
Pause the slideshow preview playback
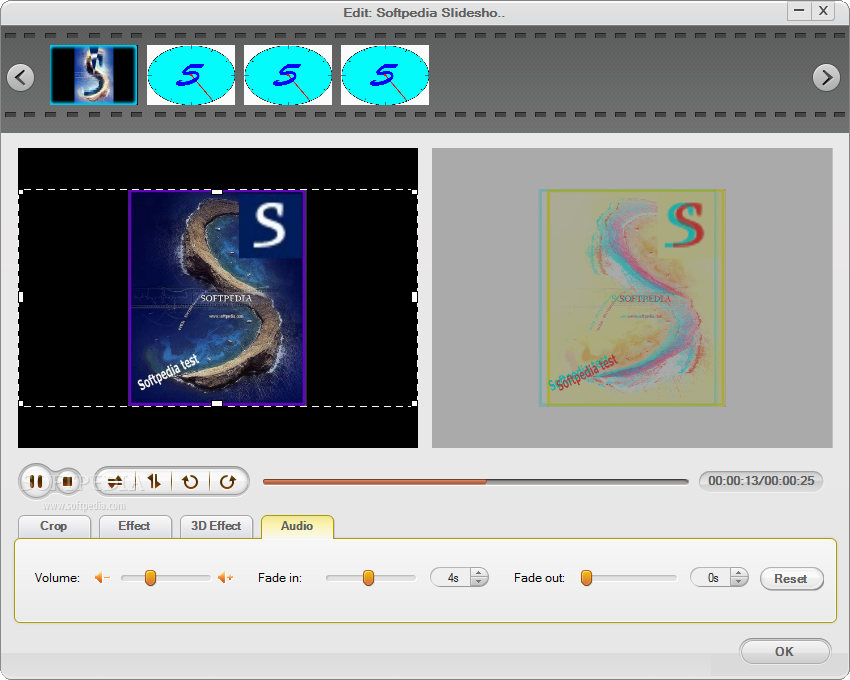coord(36,481)
